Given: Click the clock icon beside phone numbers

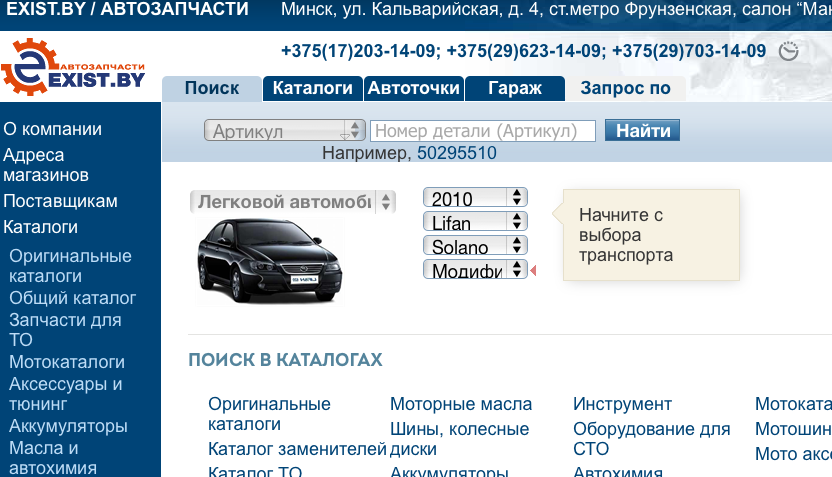Looking at the screenshot, I should [789, 51].
